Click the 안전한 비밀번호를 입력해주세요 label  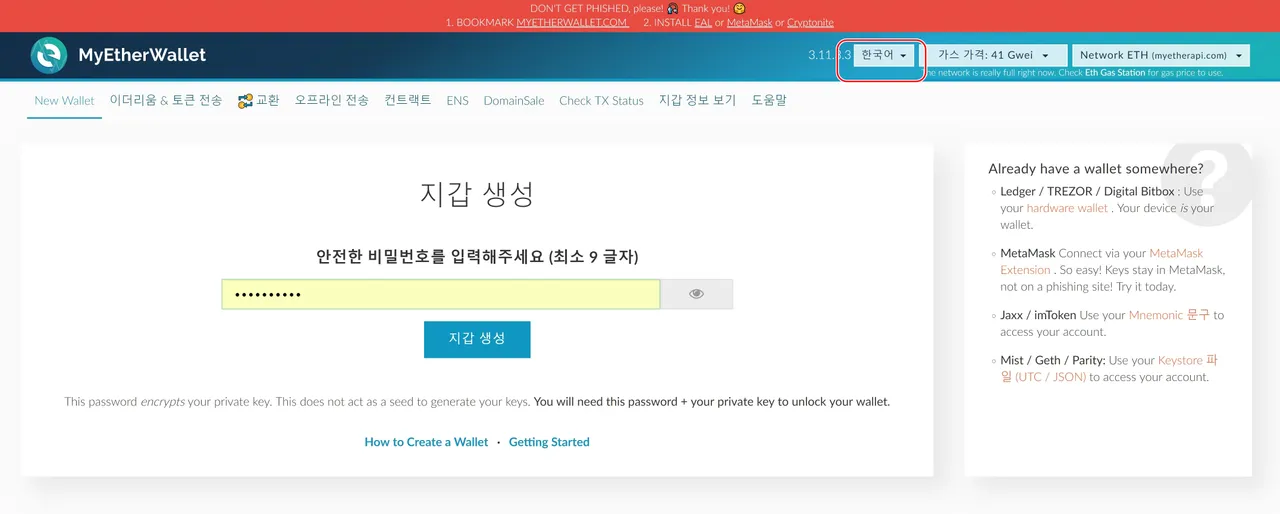pyautogui.click(x=477, y=257)
